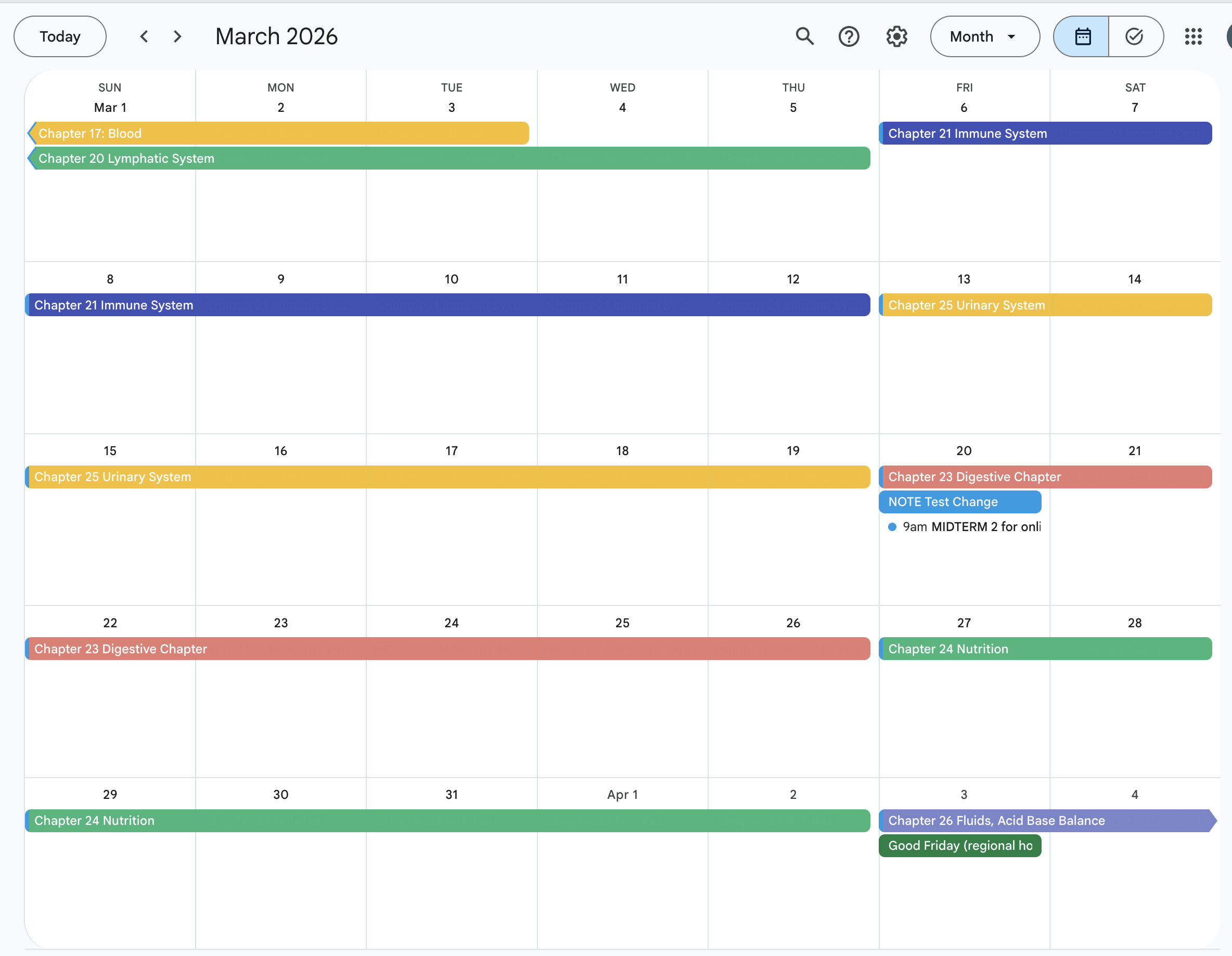Open the Good Friday holiday event
Screen dimensions: 1232x956
click(959, 845)
